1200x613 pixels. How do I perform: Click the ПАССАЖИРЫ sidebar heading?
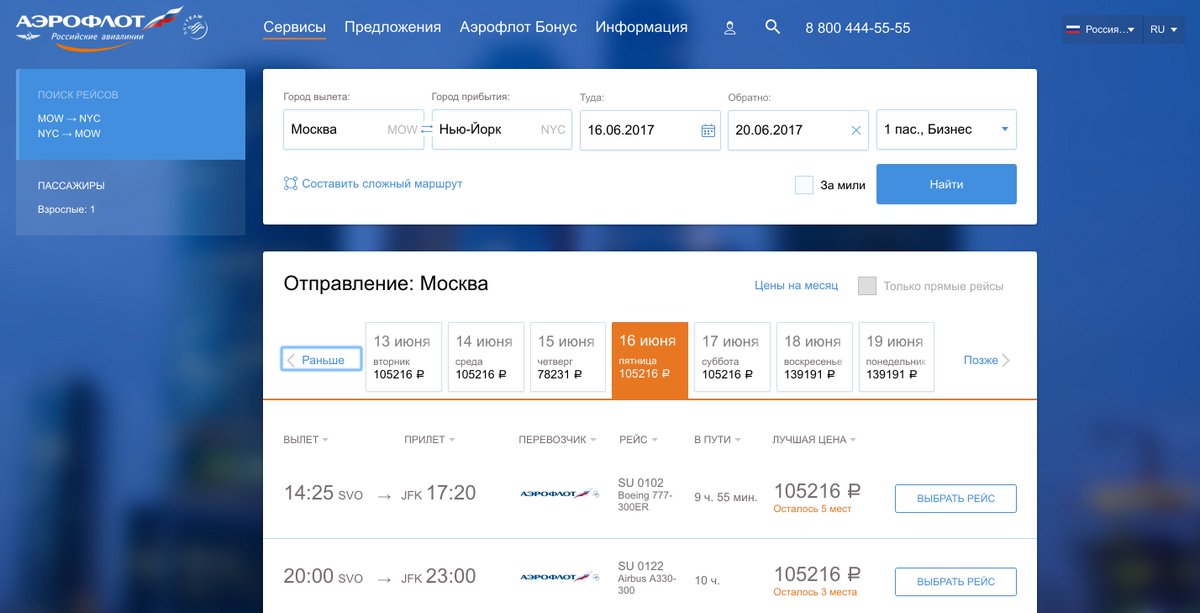[x=71, y=186]
